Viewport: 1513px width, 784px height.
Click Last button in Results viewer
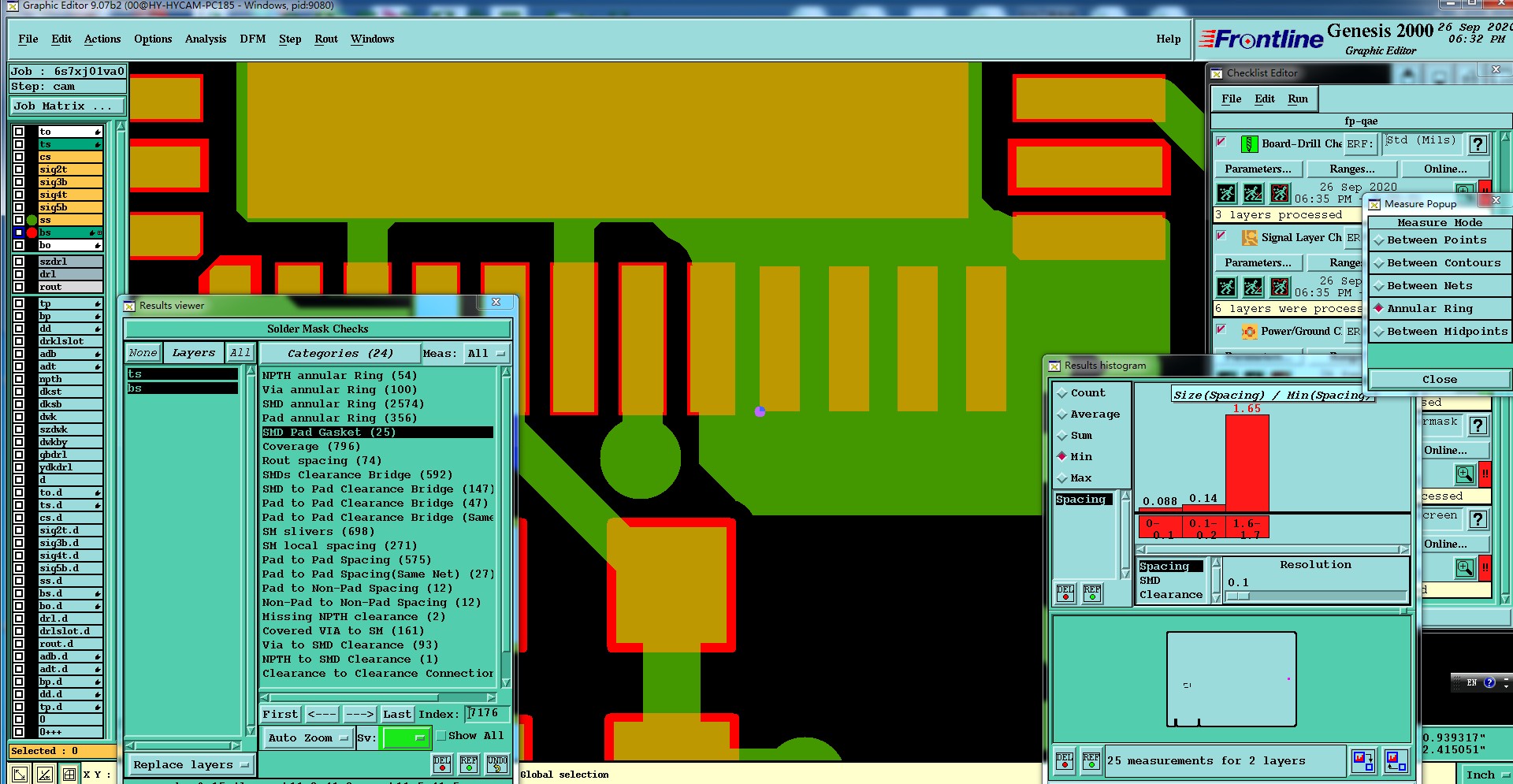pyautogui.click(x=396, y=714)
